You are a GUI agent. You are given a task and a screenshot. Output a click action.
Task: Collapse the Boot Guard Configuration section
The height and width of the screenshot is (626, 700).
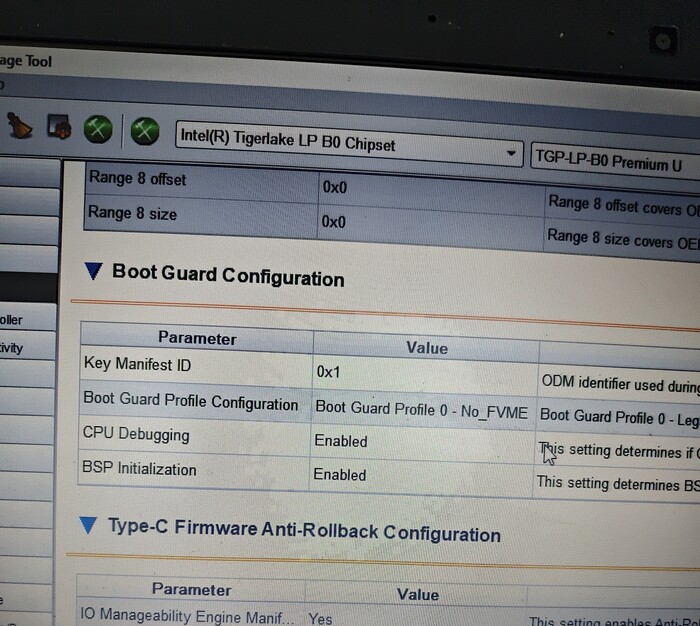click(94, 271)
